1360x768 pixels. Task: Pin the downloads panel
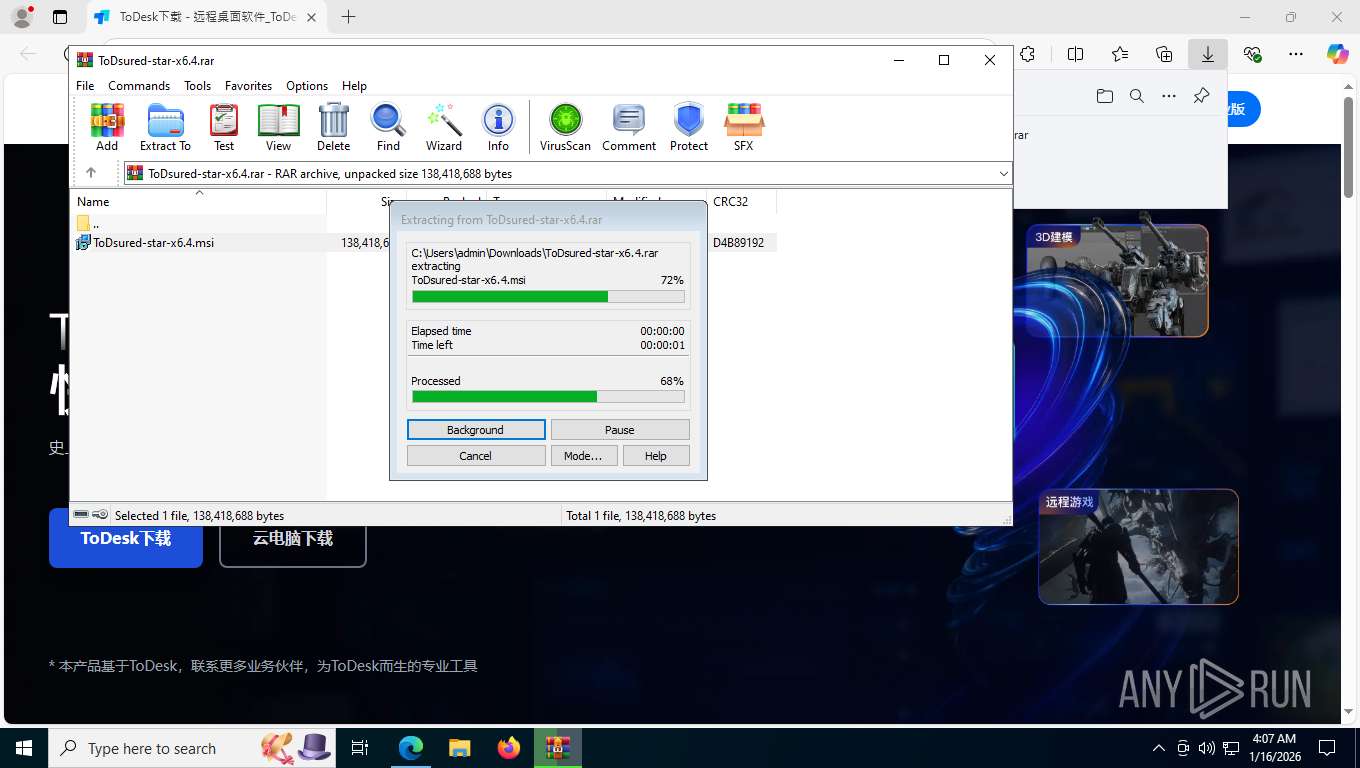(x=1201, y=96)
